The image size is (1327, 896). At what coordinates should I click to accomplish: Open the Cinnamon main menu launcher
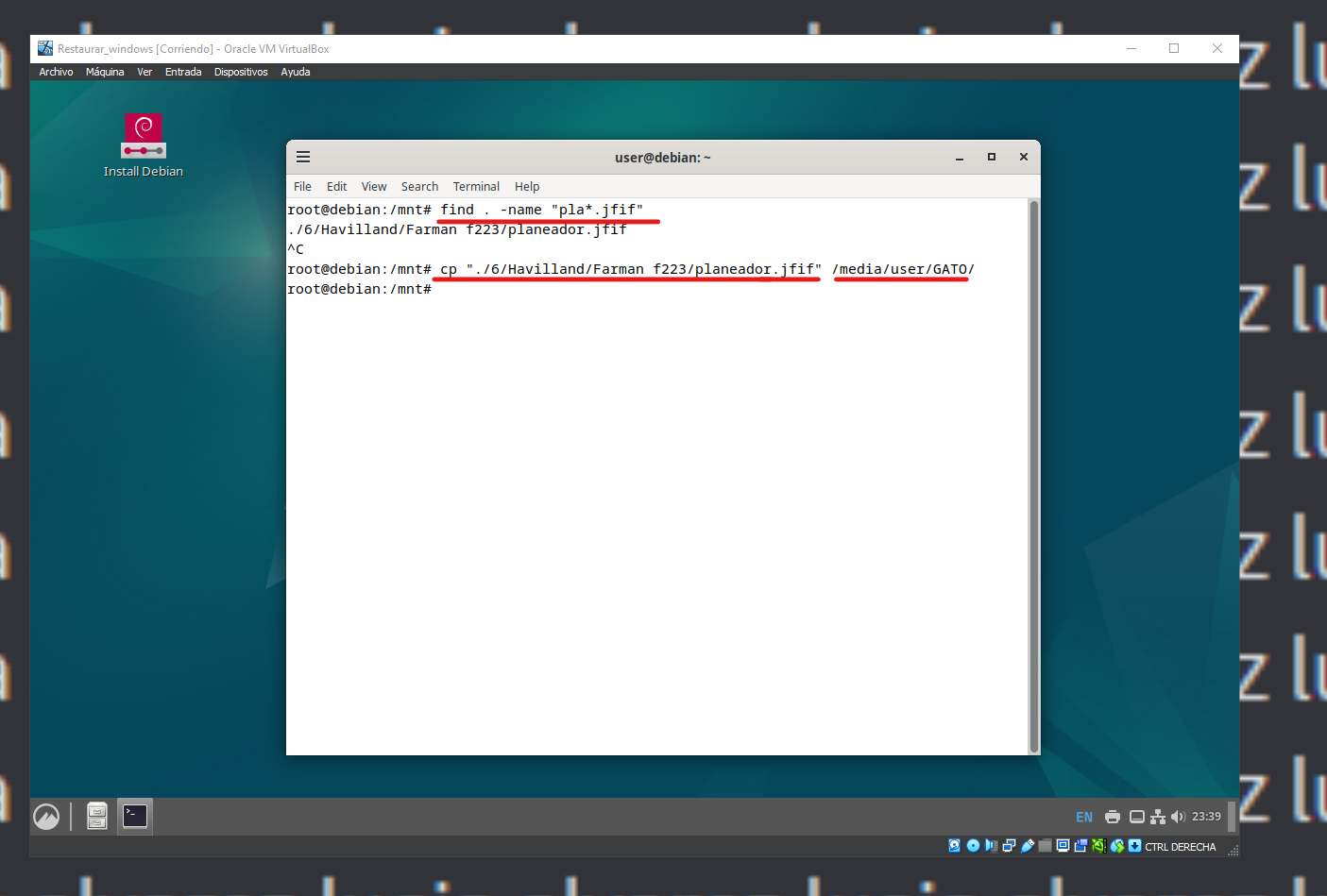[x=46, y=817]
